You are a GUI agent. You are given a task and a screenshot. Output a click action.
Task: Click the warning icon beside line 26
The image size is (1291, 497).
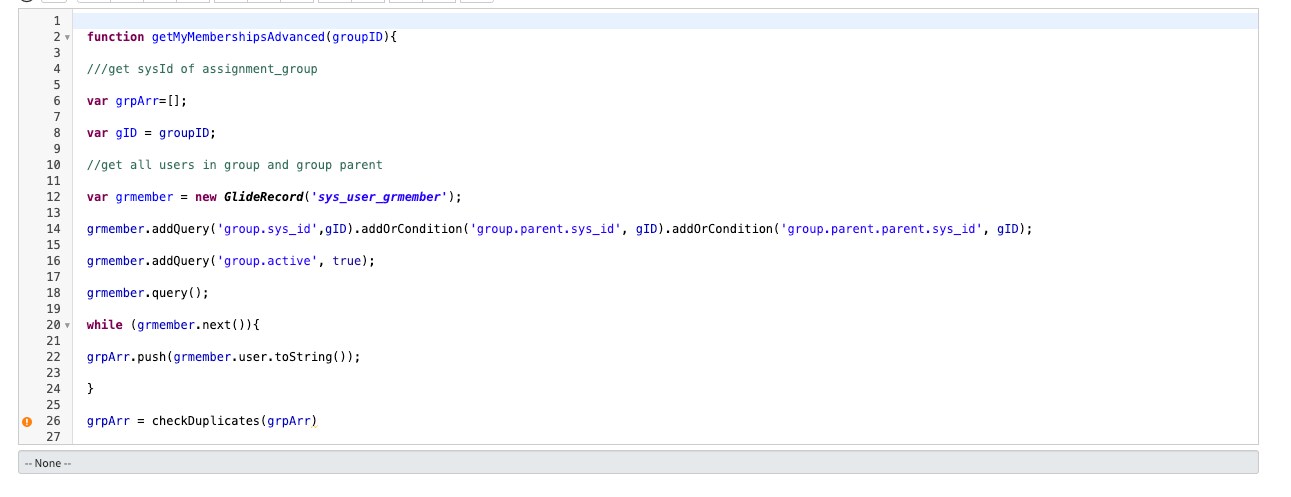[x=27, y=421]
